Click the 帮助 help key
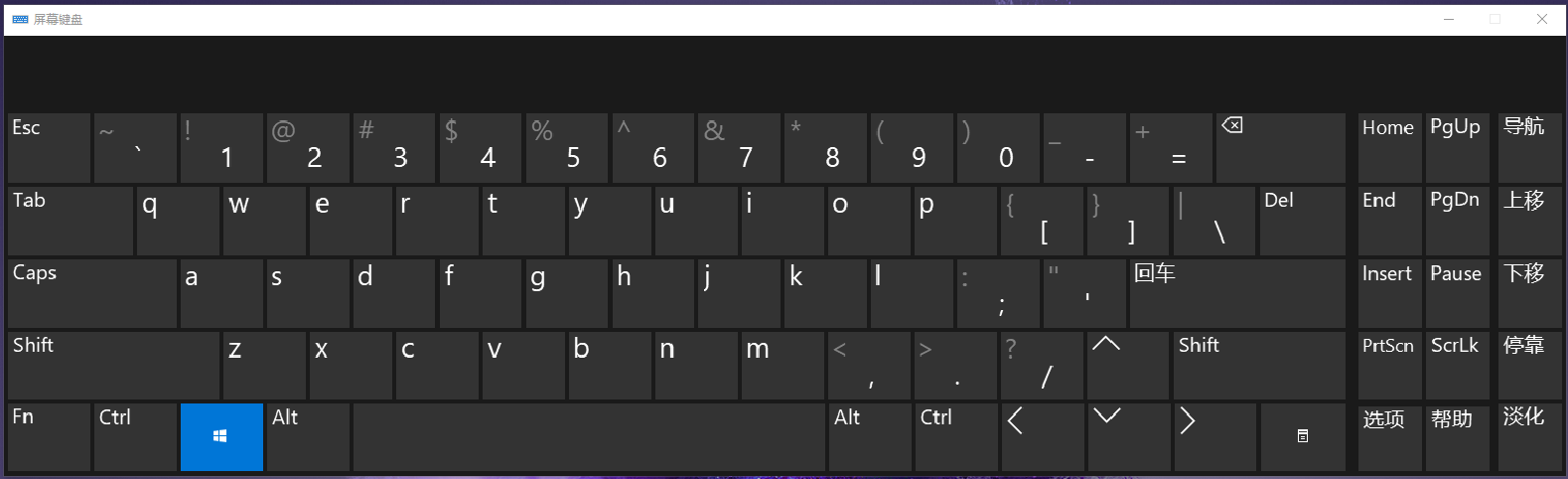1568x479 pixels. point(1455,437)
